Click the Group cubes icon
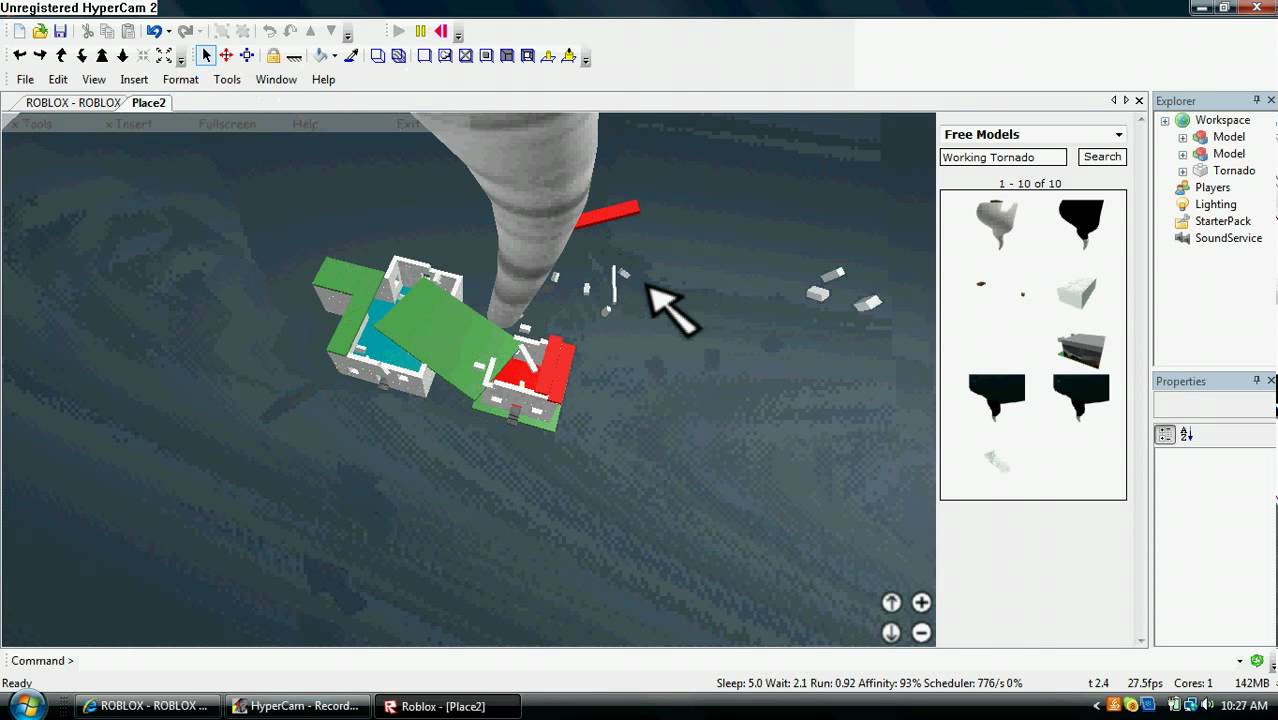The width and height of the screenshot is (1278, 720). click(x=378, y=56)
